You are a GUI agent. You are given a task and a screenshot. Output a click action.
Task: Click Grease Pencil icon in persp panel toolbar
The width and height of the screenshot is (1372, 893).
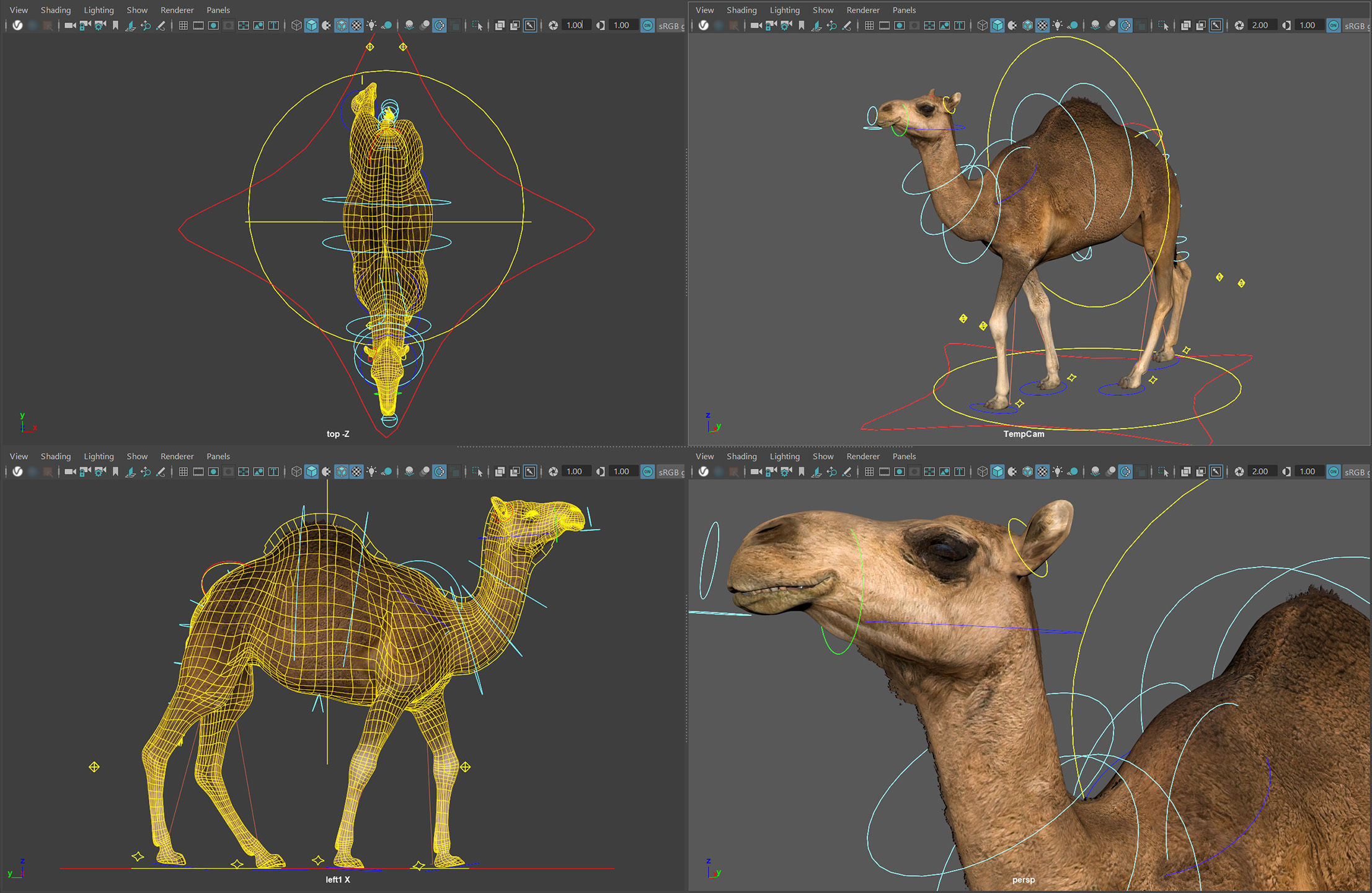coord(846,471)
